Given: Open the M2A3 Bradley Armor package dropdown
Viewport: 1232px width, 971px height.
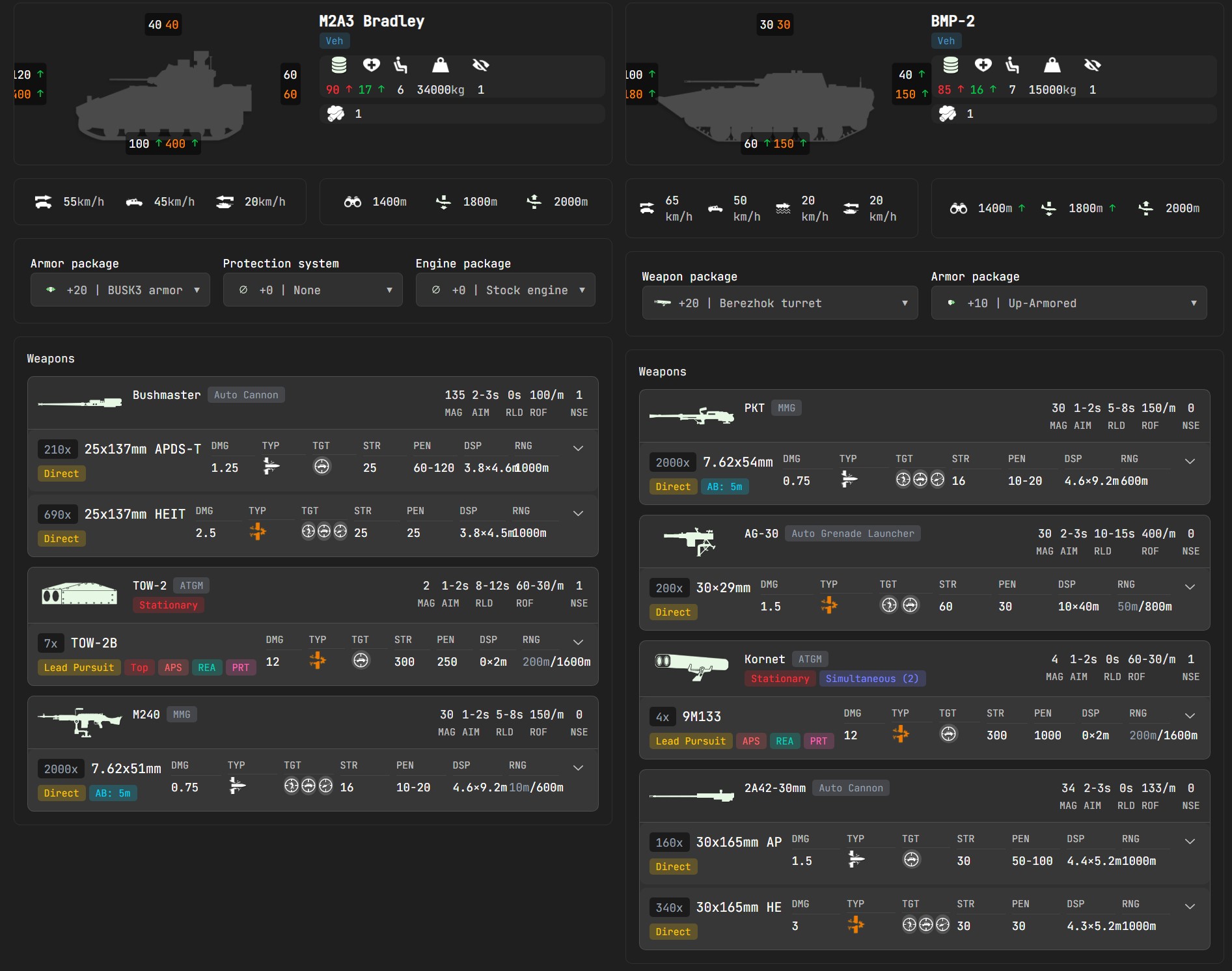Looking at the screenshot, I should pos(120,290).
